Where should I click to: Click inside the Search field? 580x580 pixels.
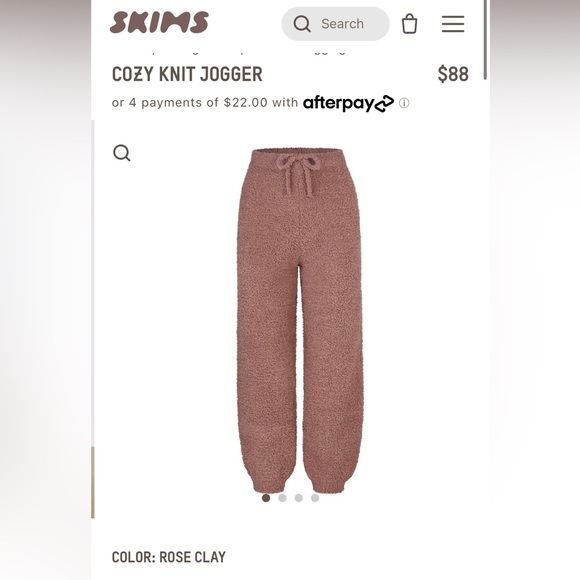(335, 24)
